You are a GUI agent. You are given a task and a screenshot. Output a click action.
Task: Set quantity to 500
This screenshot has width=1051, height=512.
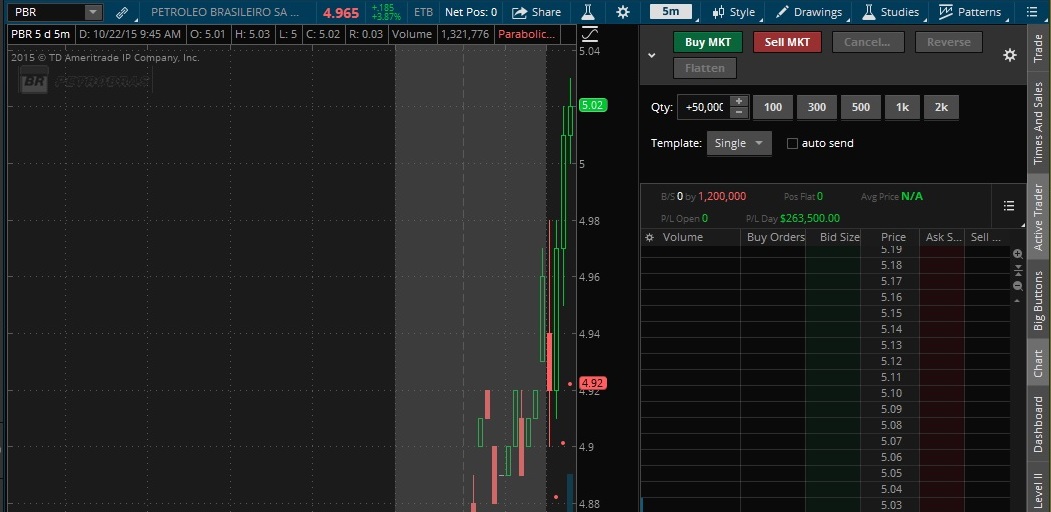(x=861, y=107)
